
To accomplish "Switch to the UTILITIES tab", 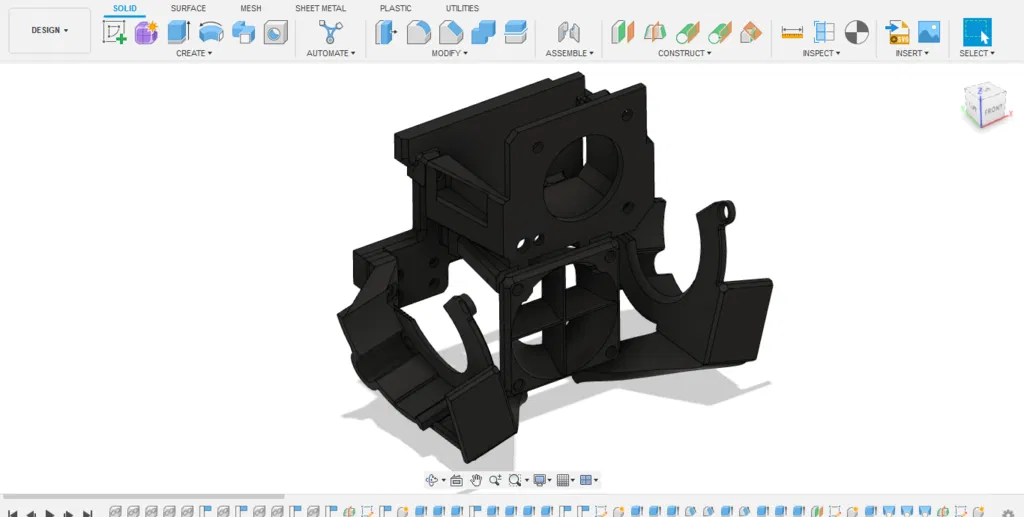I will (462, 8).
